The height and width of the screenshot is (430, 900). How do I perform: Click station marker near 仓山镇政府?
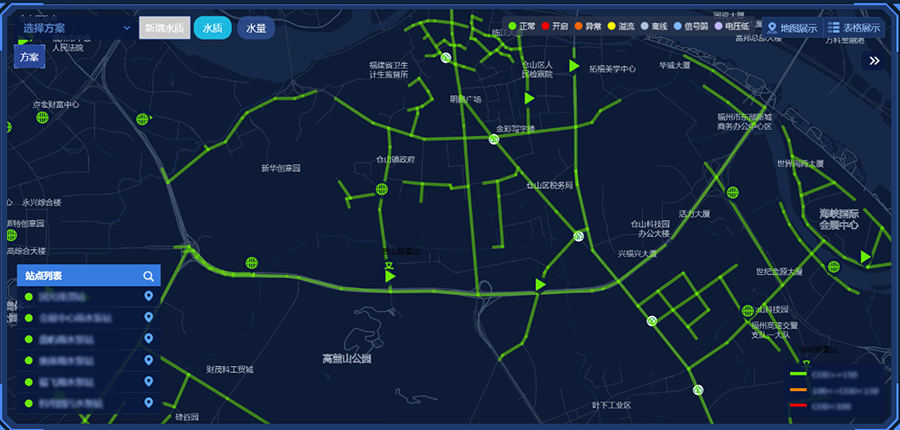tap(381, 189)
